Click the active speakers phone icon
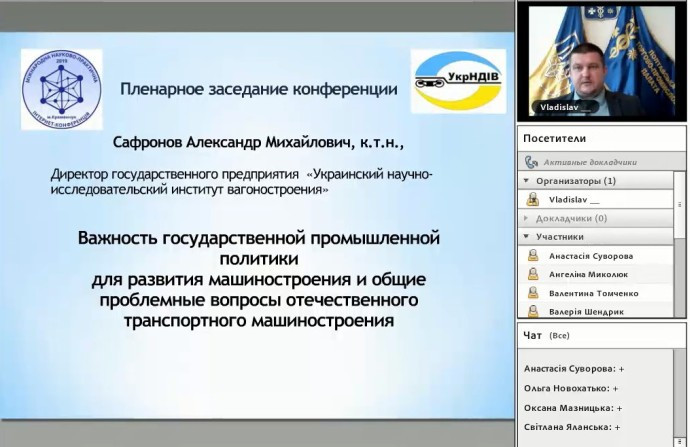690x447 pixels. (x=531, y=161)
